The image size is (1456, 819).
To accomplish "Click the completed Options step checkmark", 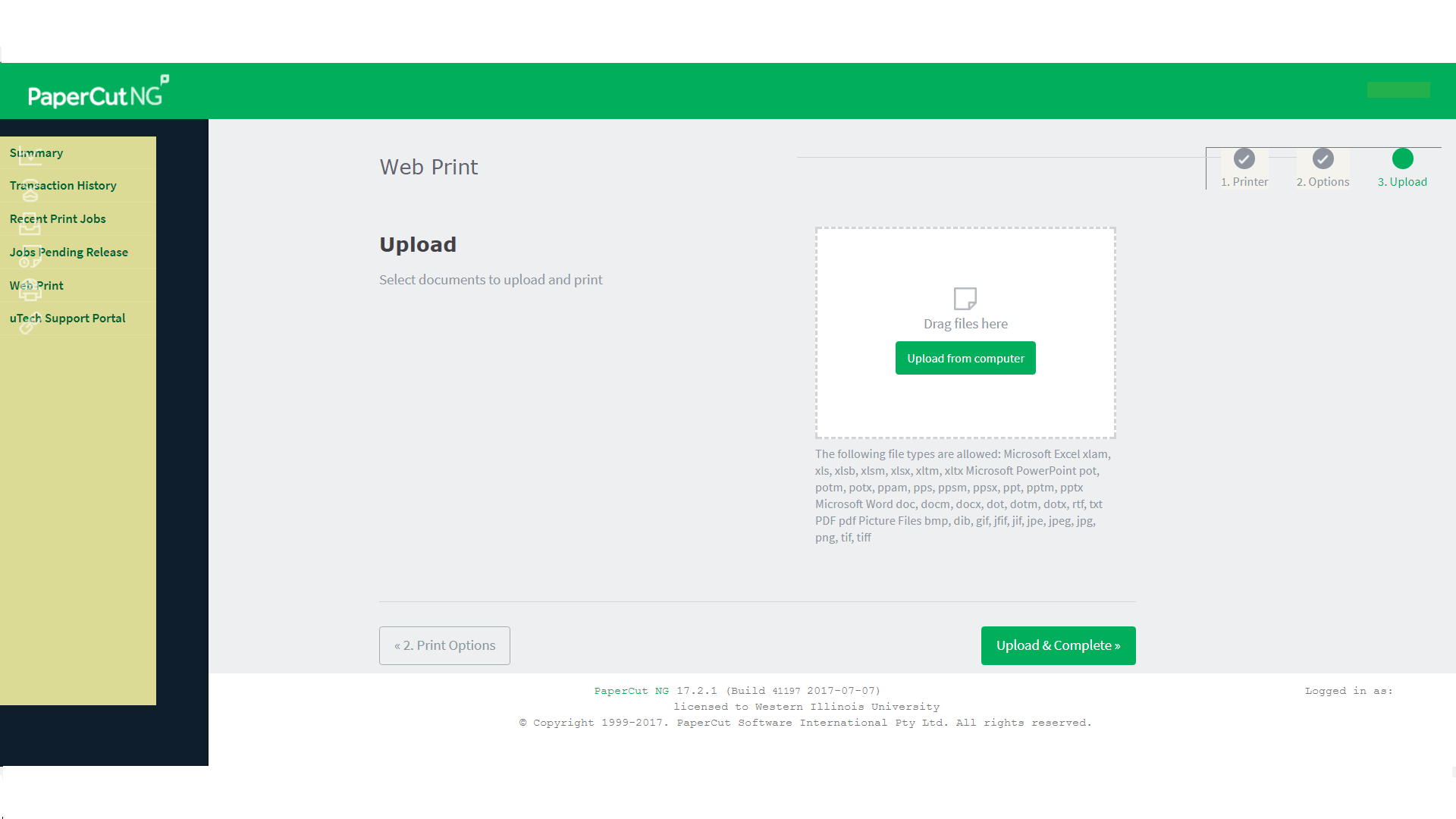I will 1322,159.
